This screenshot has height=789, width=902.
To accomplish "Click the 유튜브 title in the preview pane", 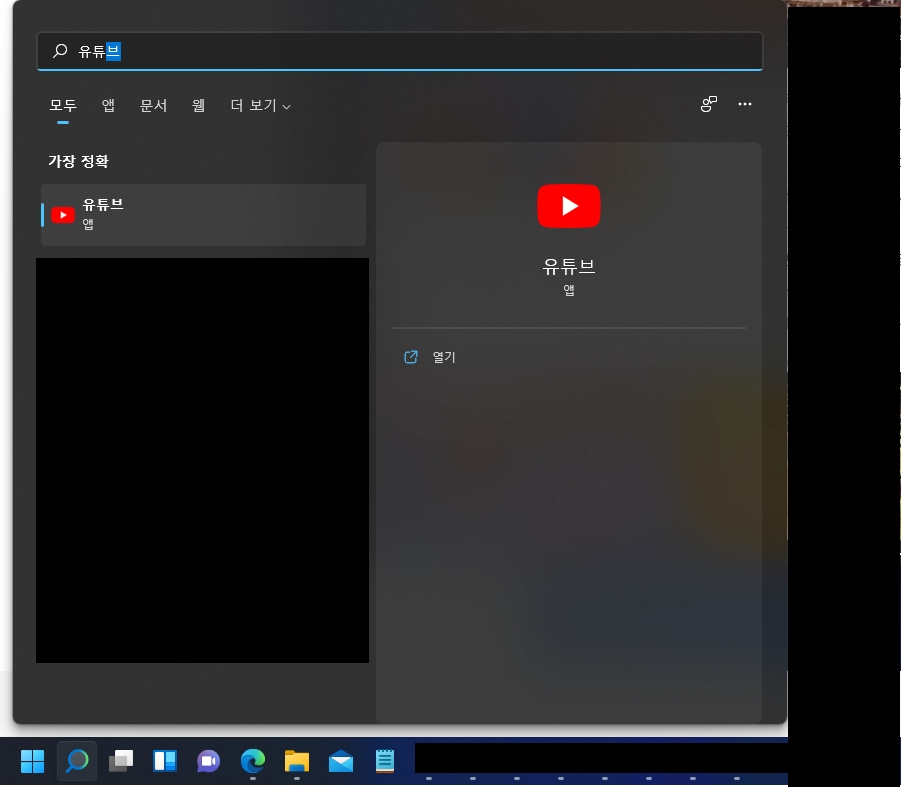I will (568, 267).
